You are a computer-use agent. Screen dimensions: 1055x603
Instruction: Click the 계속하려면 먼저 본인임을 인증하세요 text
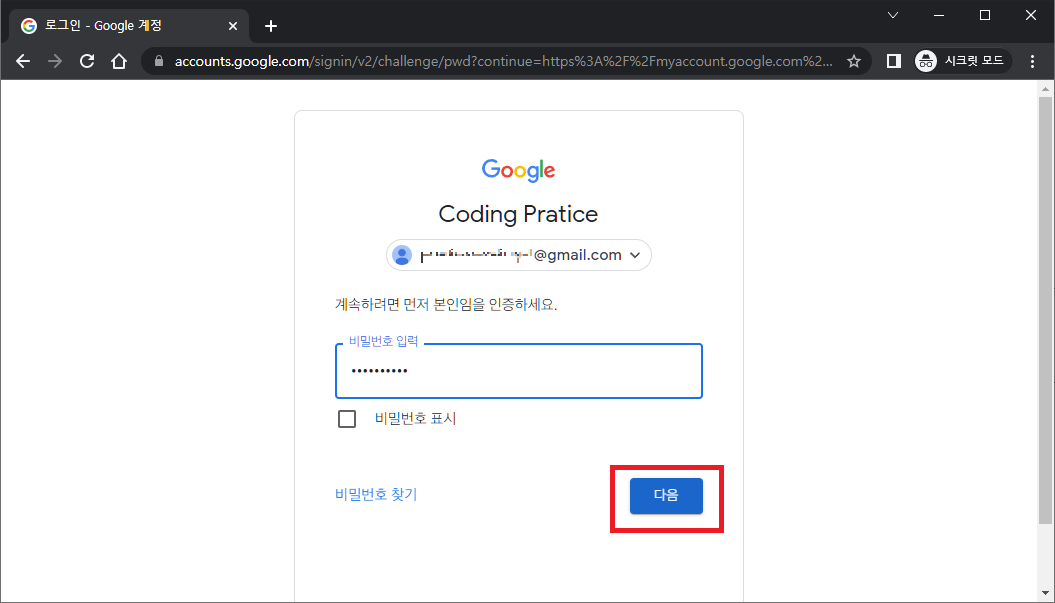446,305
